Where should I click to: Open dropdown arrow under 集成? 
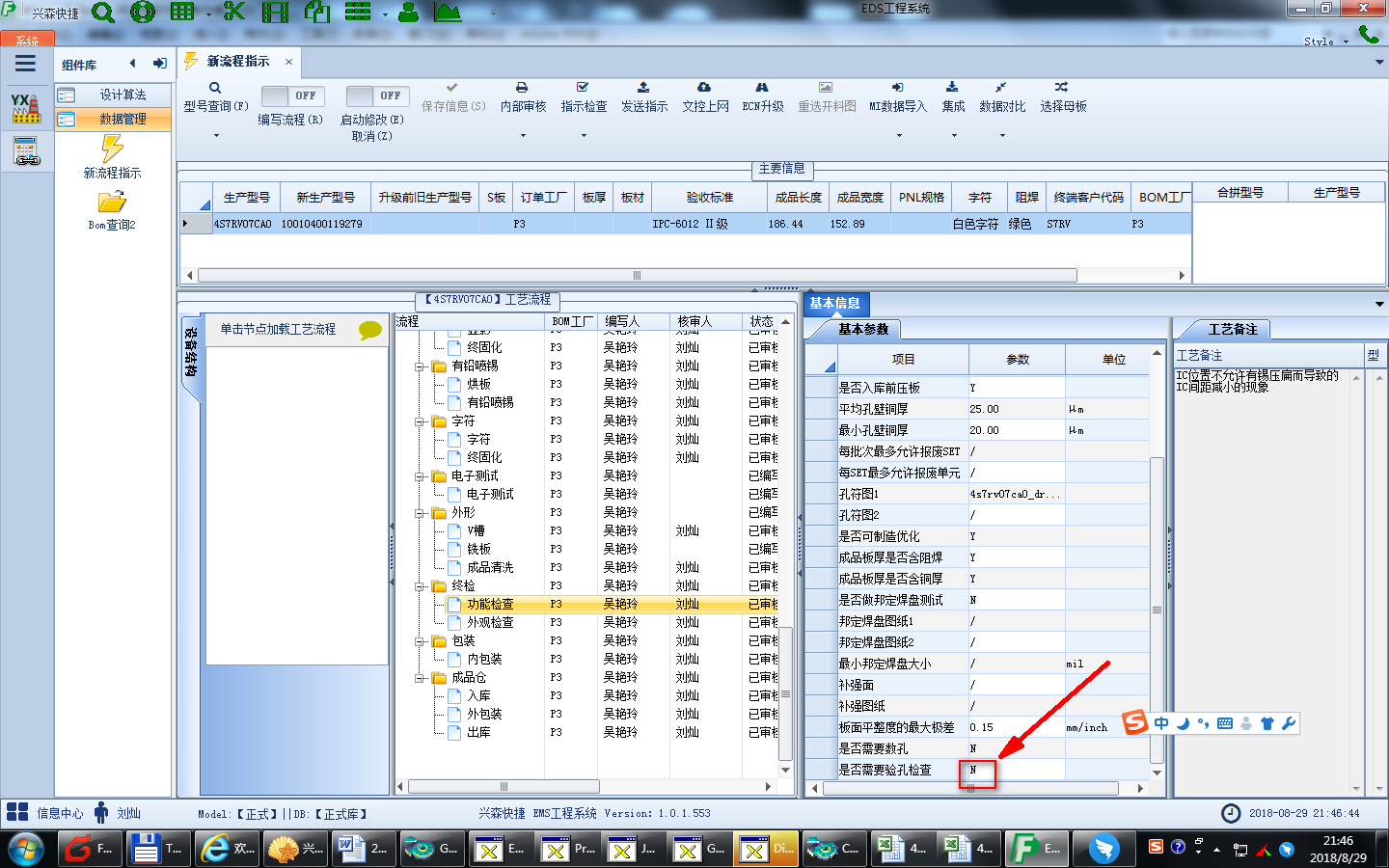click(x=953, y=136)
